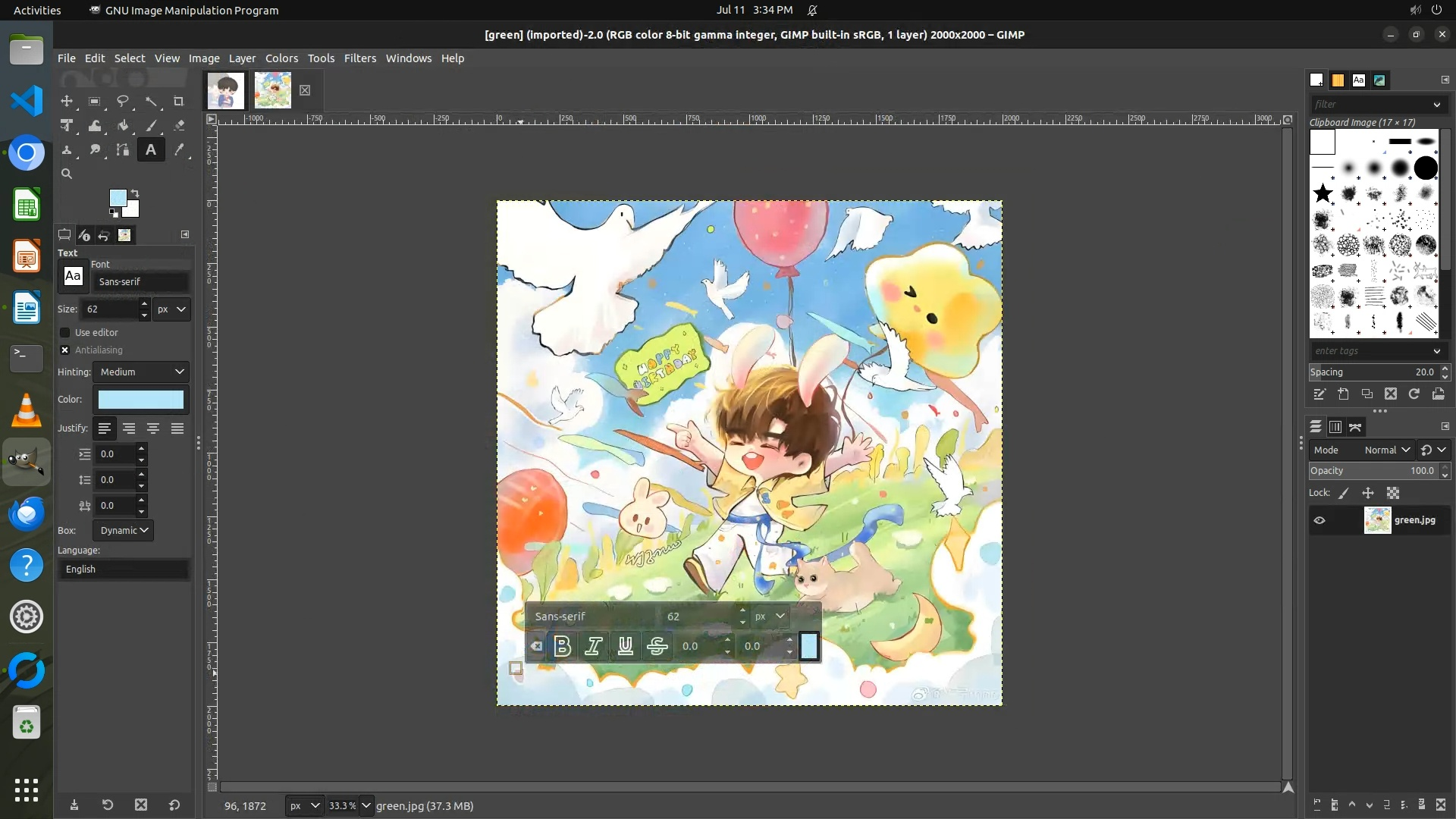Select the Bucket Fill tool
Screen dimensions: 1456x819
123,126
